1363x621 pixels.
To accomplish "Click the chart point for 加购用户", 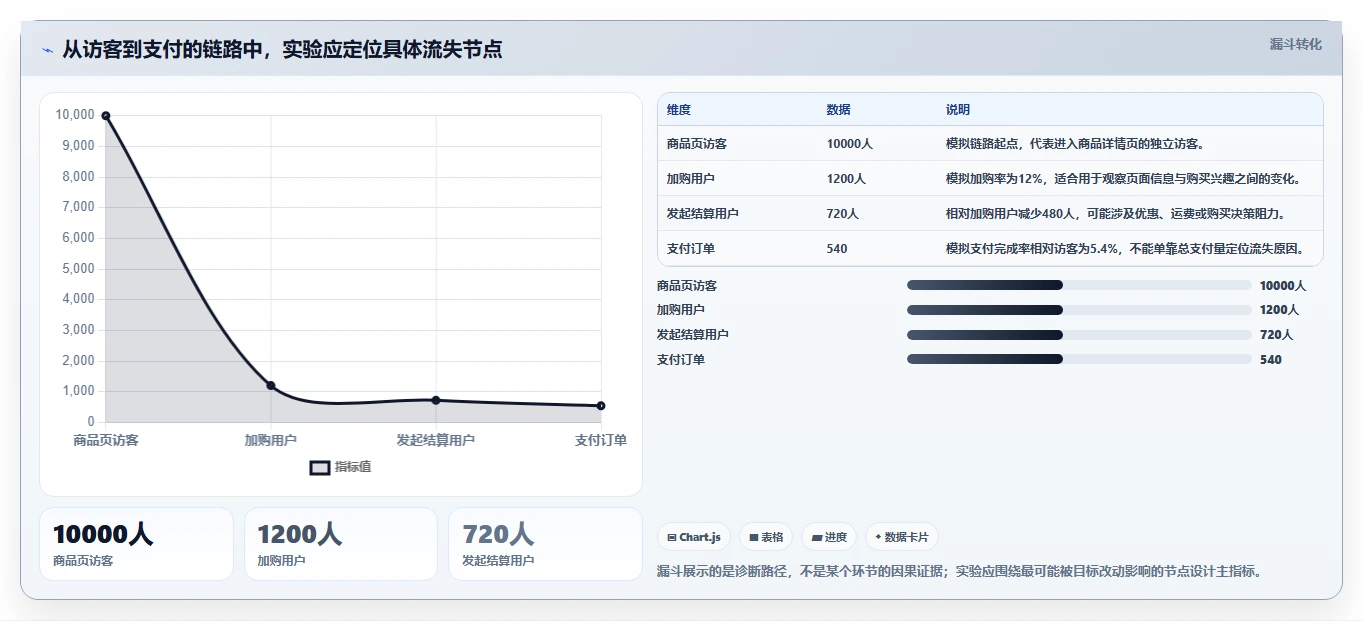I will 271,385.
